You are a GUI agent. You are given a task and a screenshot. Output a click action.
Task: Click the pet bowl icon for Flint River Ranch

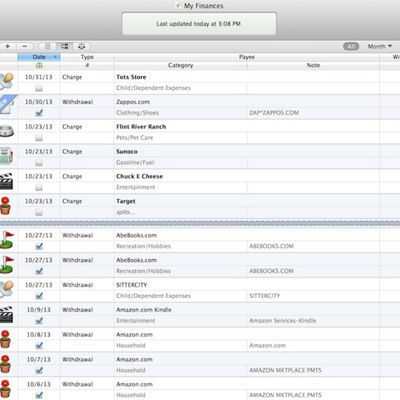(x=7, y=131)
